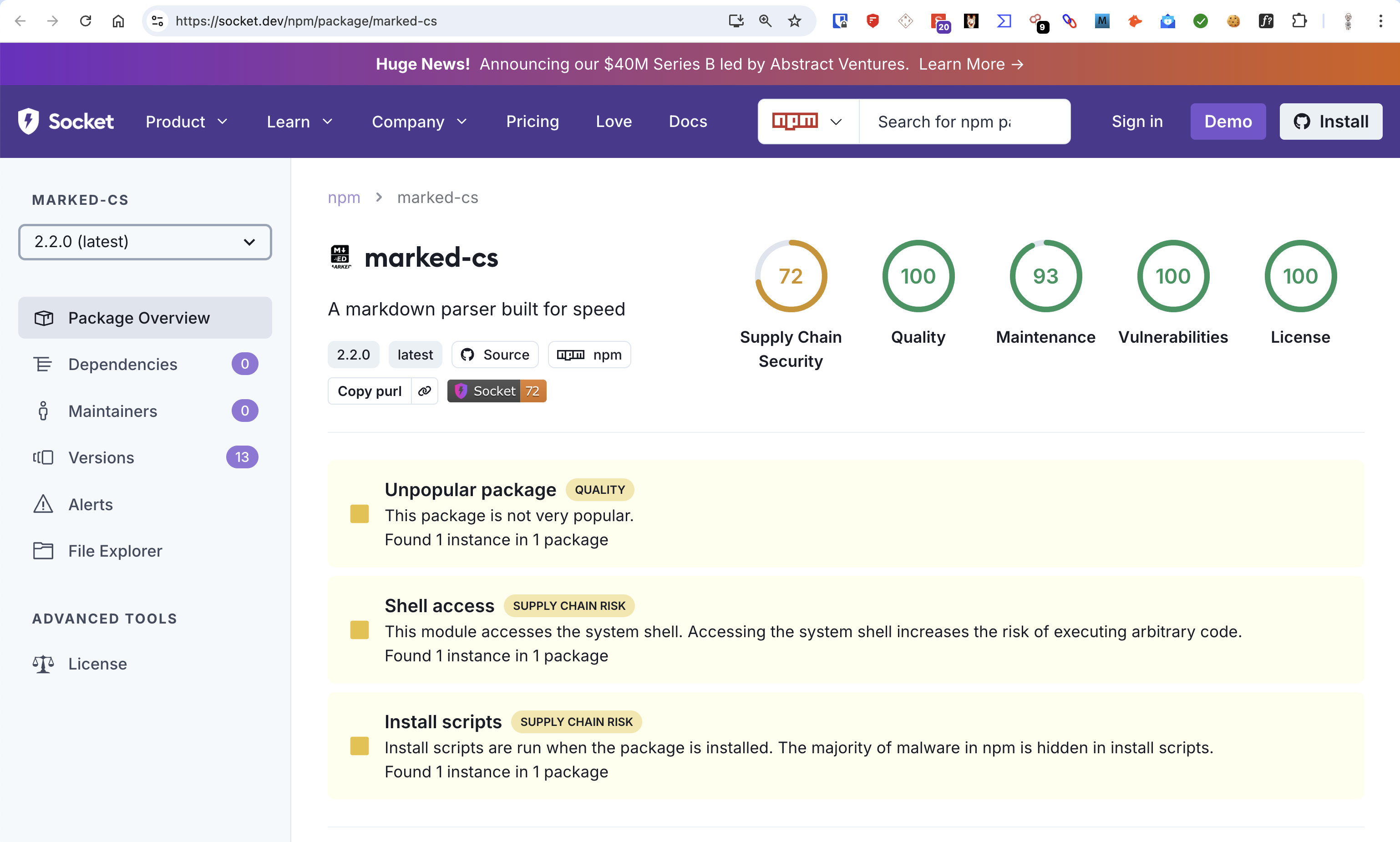The image size is (1400, 842).
Task: Click the red shield extension icon
Action: tap(872, 21)
